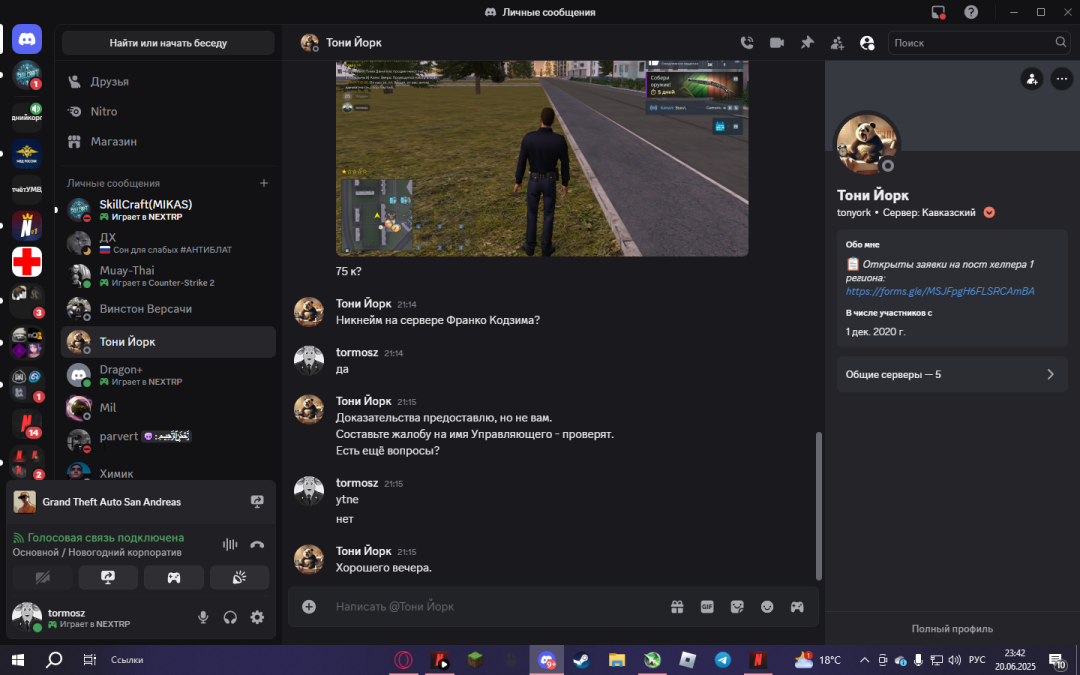Toggle the user profile panel icon
This screenshot has height=675, width=1080.
(867, 43)
